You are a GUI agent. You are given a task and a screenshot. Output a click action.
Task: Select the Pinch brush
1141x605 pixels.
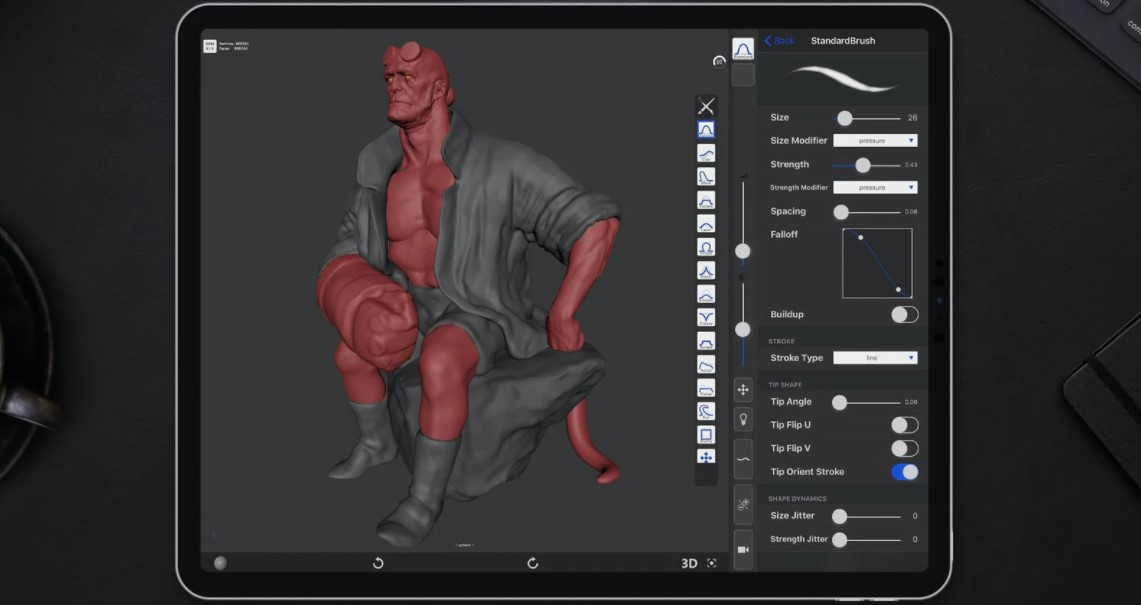tap(706, 271)
